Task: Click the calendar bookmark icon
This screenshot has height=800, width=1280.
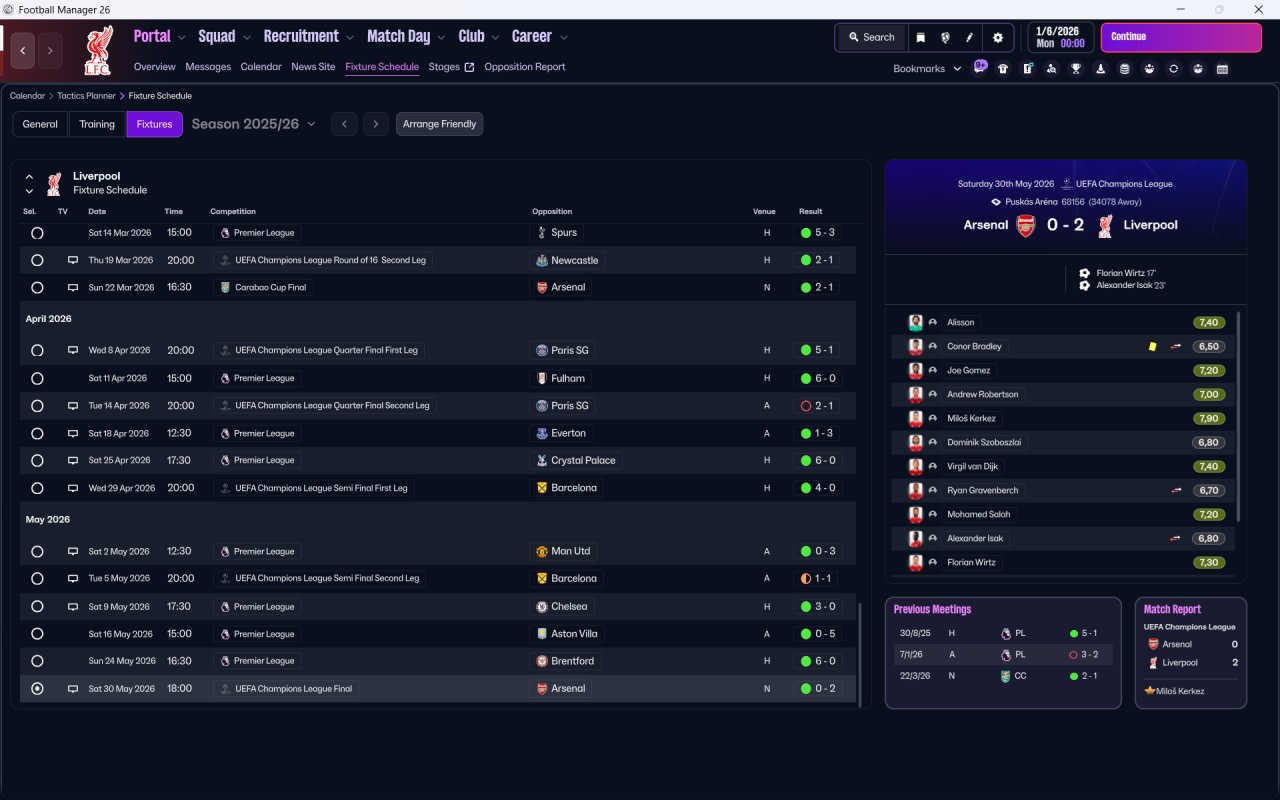Action: [x=1222, y=69]
